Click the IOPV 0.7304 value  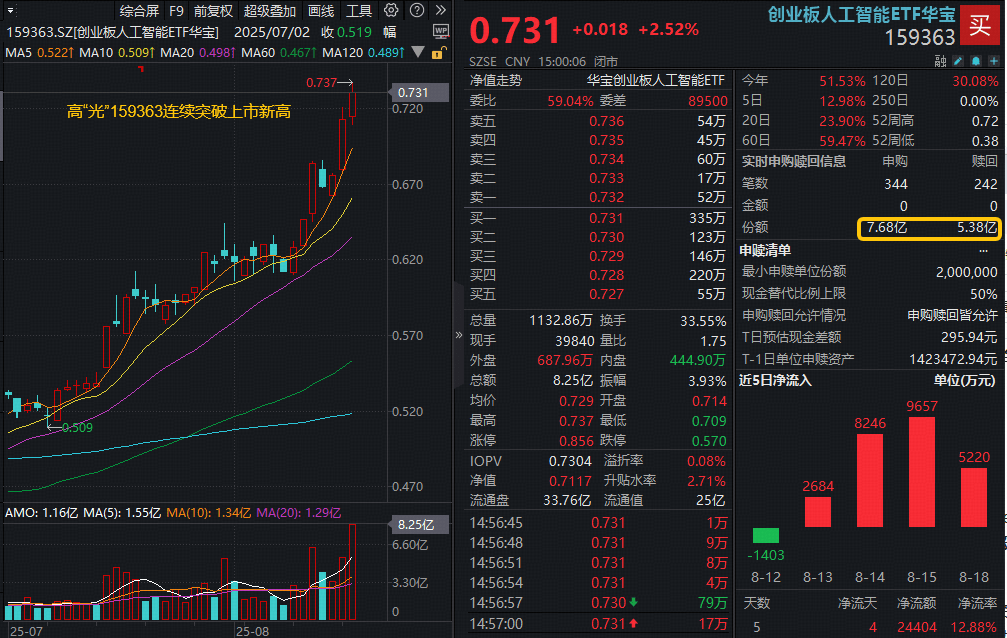pyautogui.click(x=570, y=461)
